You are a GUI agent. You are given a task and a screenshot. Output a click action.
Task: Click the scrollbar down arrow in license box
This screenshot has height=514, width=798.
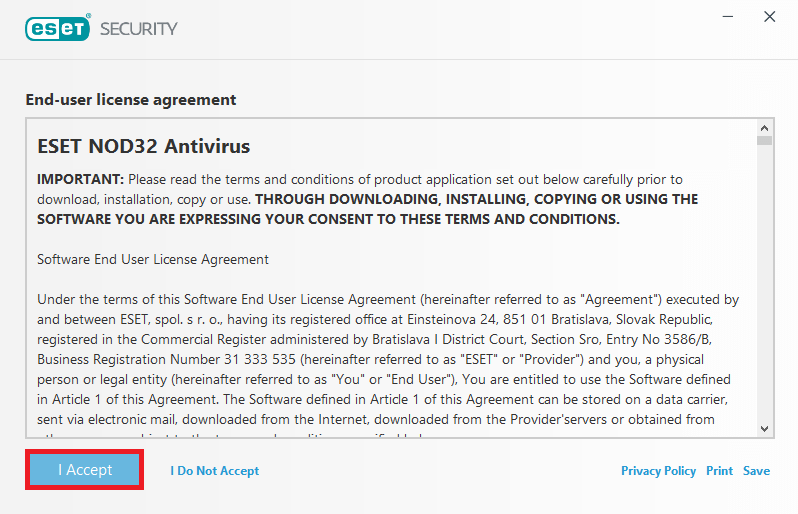pos(764,429)
